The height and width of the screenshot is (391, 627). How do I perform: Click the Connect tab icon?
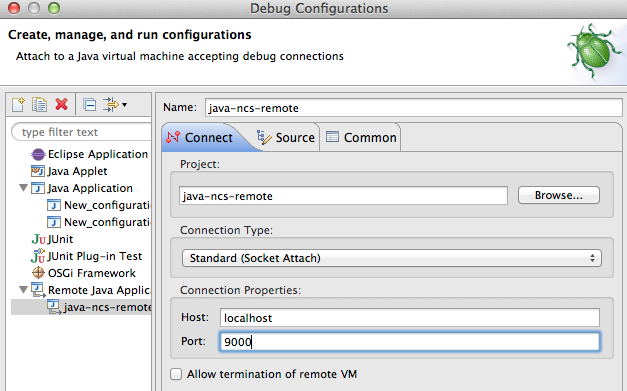pyautogui.click(x=173, y=137)
